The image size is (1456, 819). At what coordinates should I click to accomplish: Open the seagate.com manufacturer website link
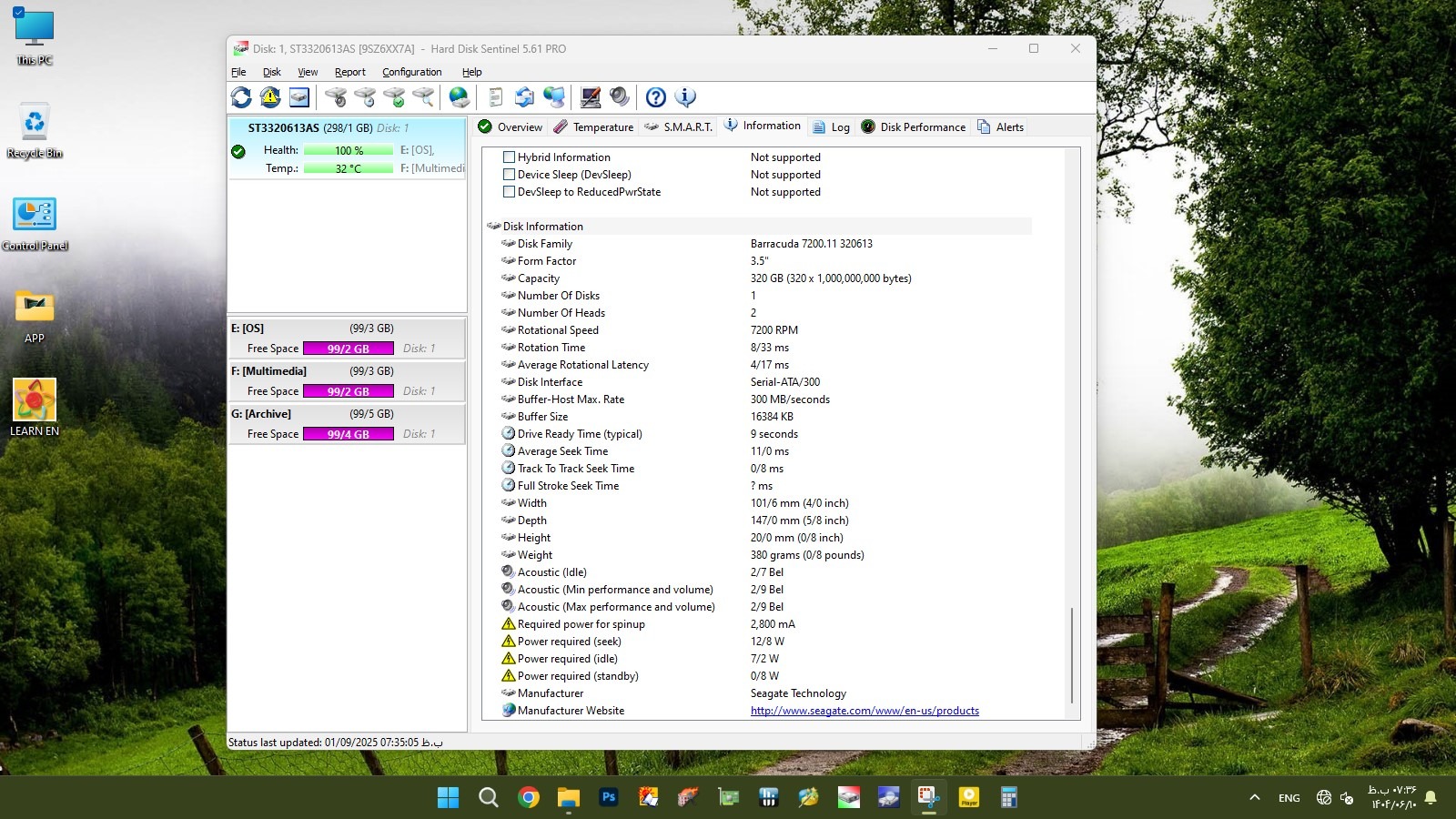[x=864, y=711]
